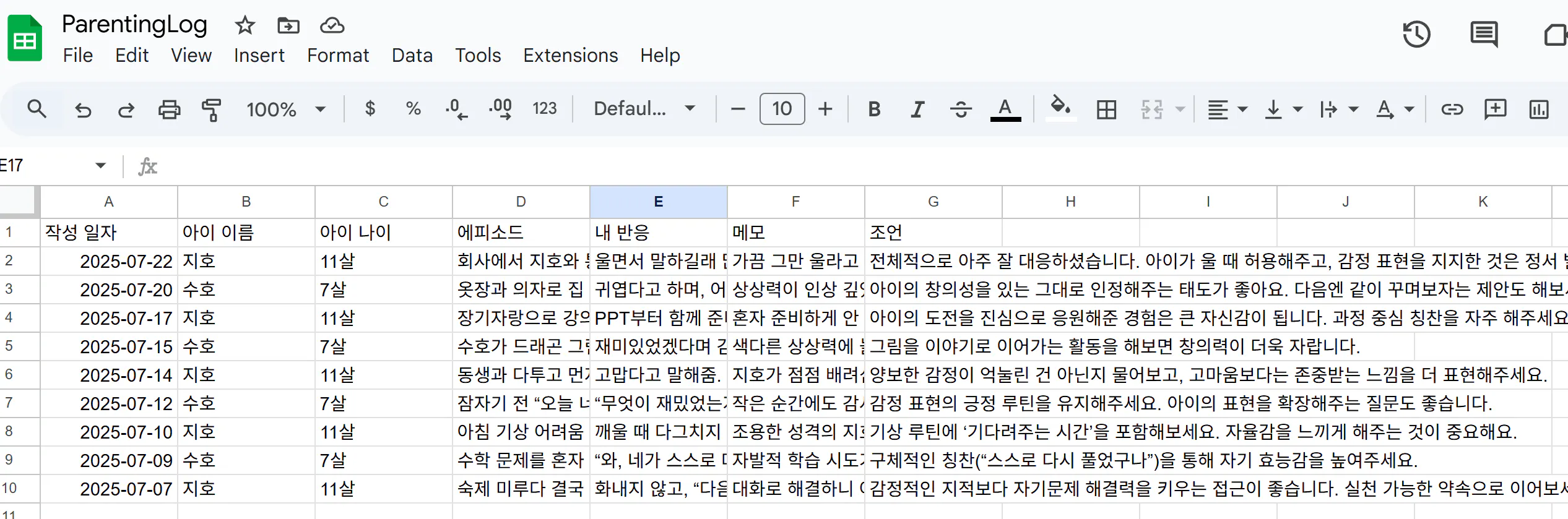Click the merge cells icon
Viewport: 1568px width, 519px height.
point(1151,109)
